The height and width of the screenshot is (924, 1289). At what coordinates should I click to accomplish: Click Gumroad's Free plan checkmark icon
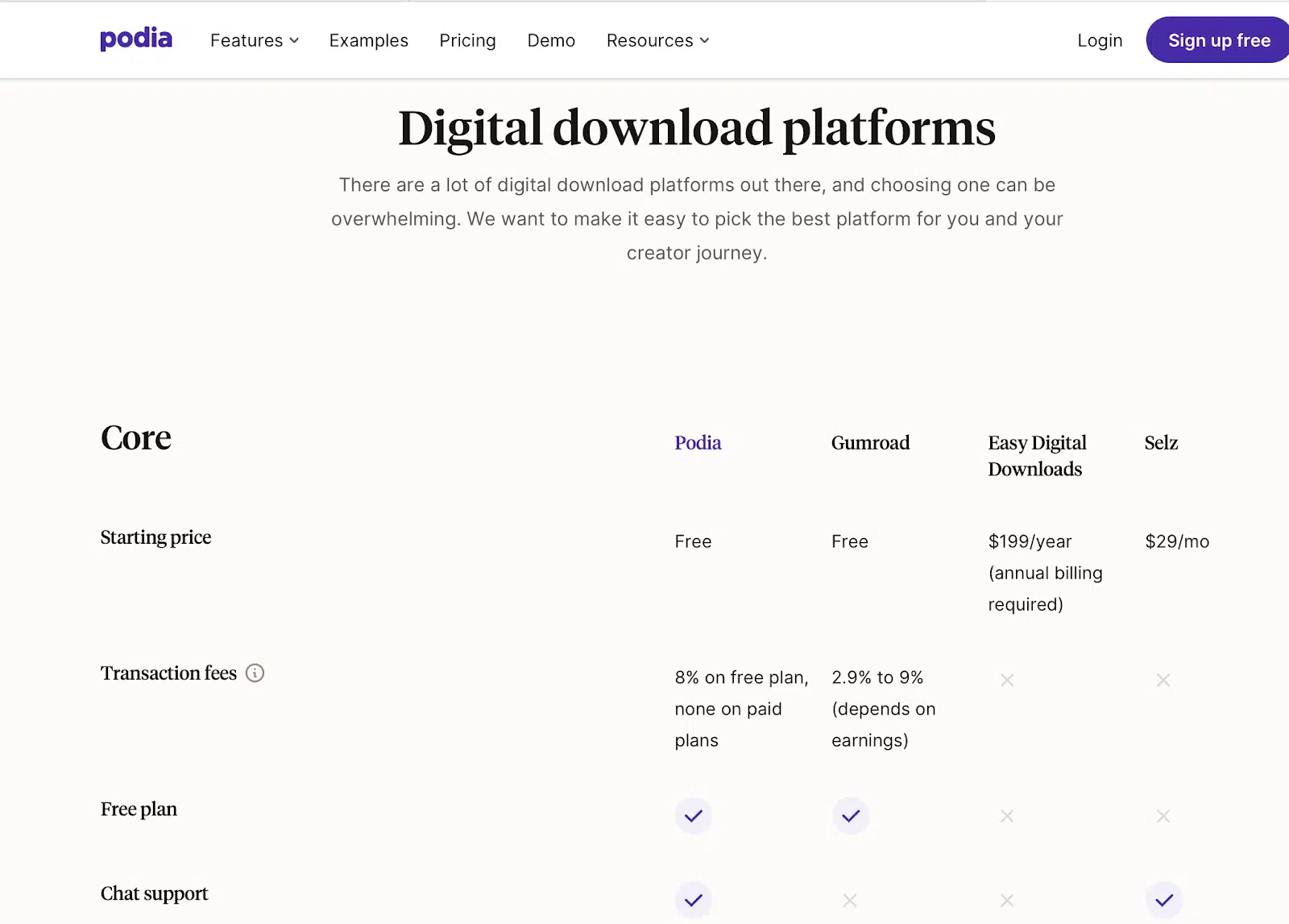tap(850, 816)
